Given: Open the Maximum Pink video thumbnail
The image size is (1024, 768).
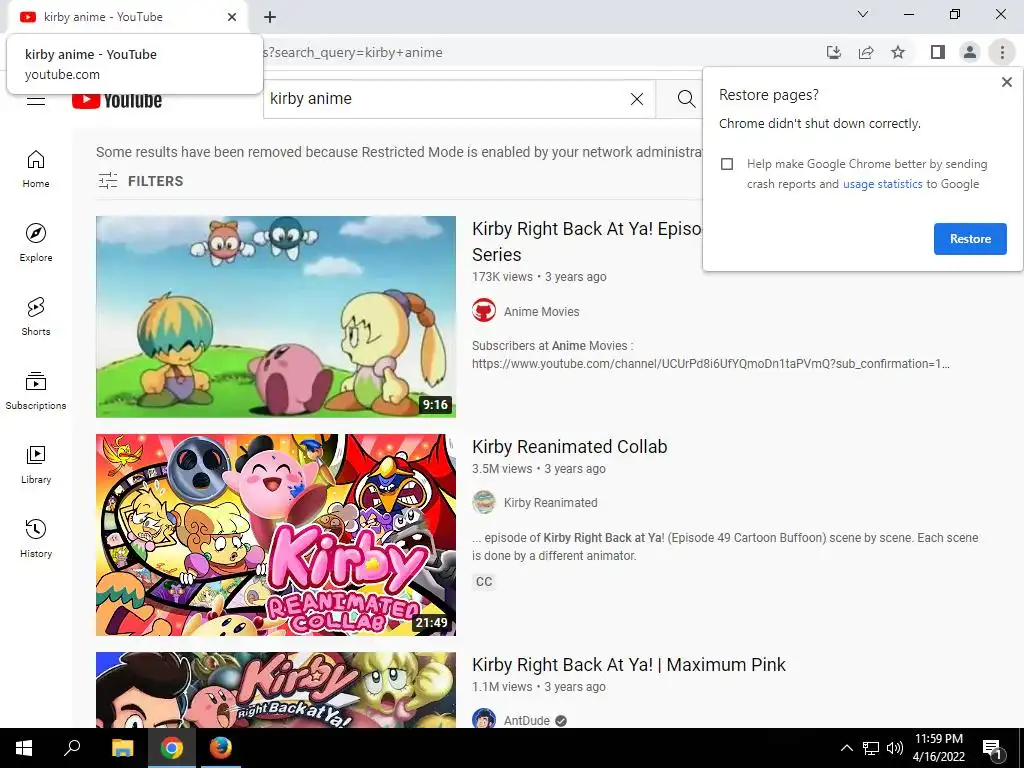Looking at the screenshot, I should pyautogui.click(x=276, y=690).
